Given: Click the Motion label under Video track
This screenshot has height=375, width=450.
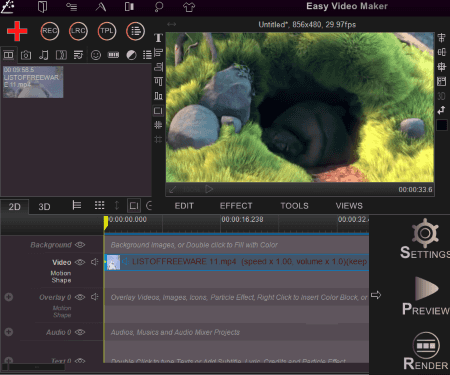Looking at the screenshot, I should [61, 273].
